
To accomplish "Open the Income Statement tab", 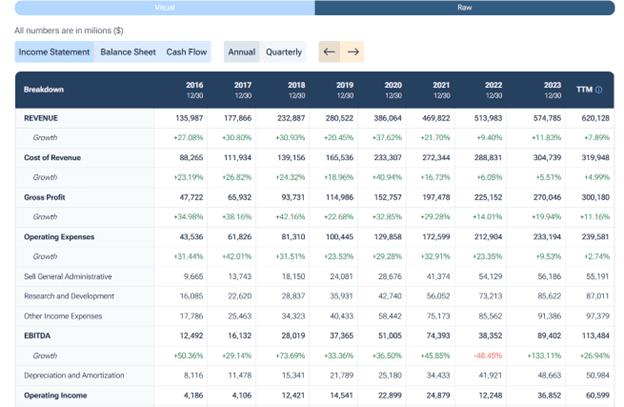I will click(x=55, y=52).
